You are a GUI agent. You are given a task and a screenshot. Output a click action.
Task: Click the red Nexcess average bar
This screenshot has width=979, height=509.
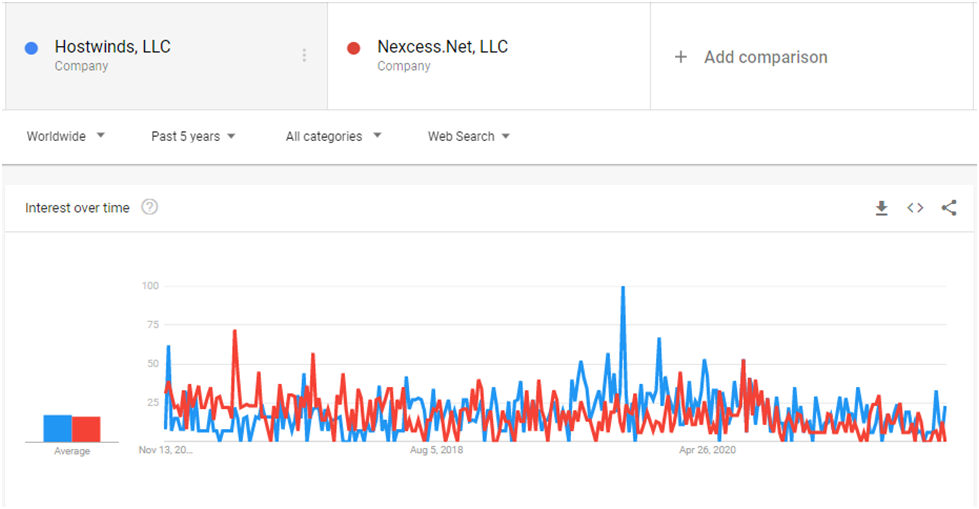click(86, 429)
